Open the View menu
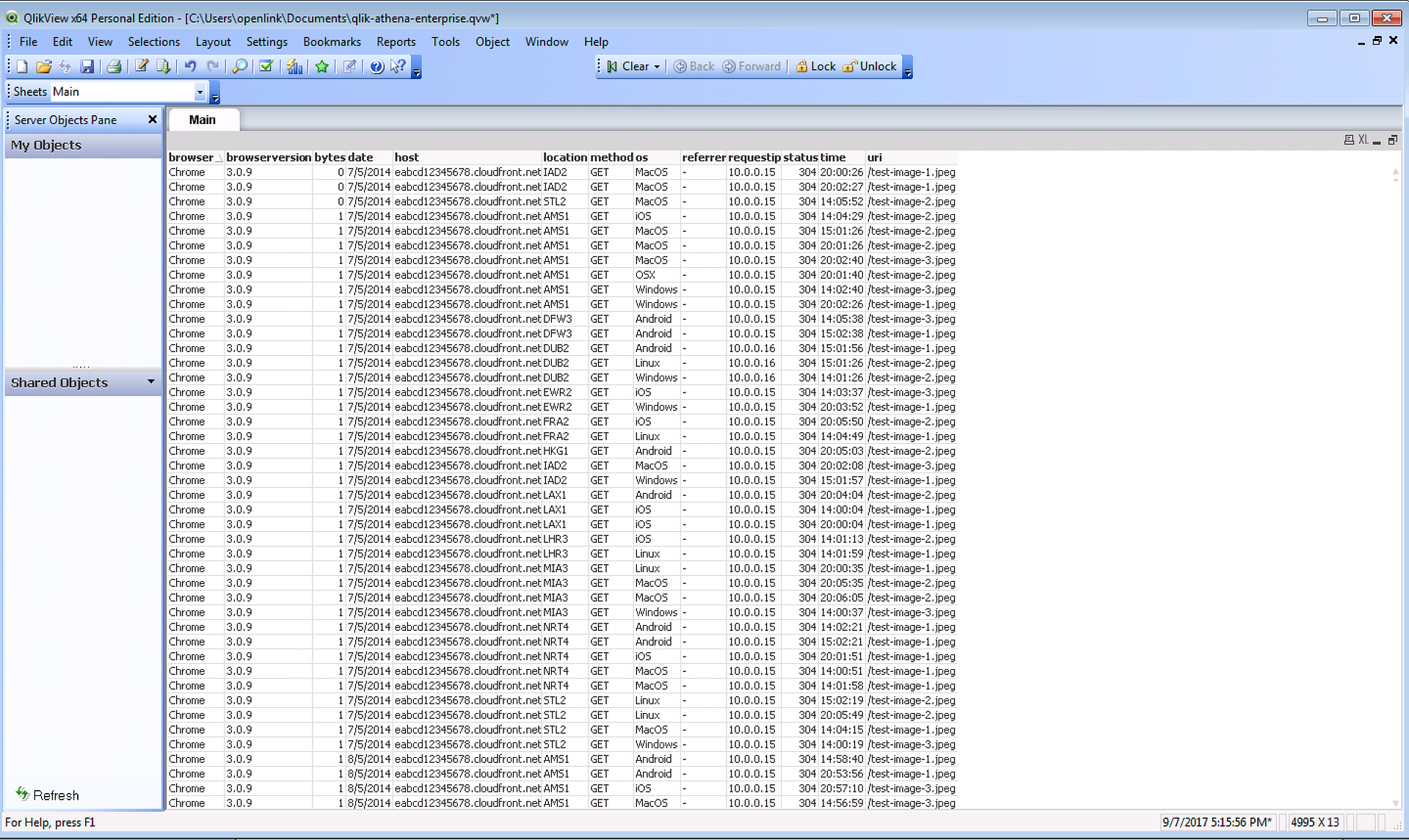Screen dimensions: 1409x840 (100, 42)
